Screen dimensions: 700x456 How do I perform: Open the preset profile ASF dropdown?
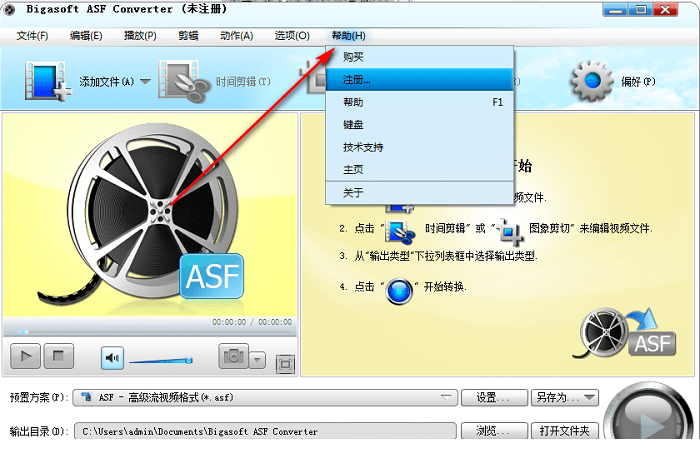tap(265, 397)
